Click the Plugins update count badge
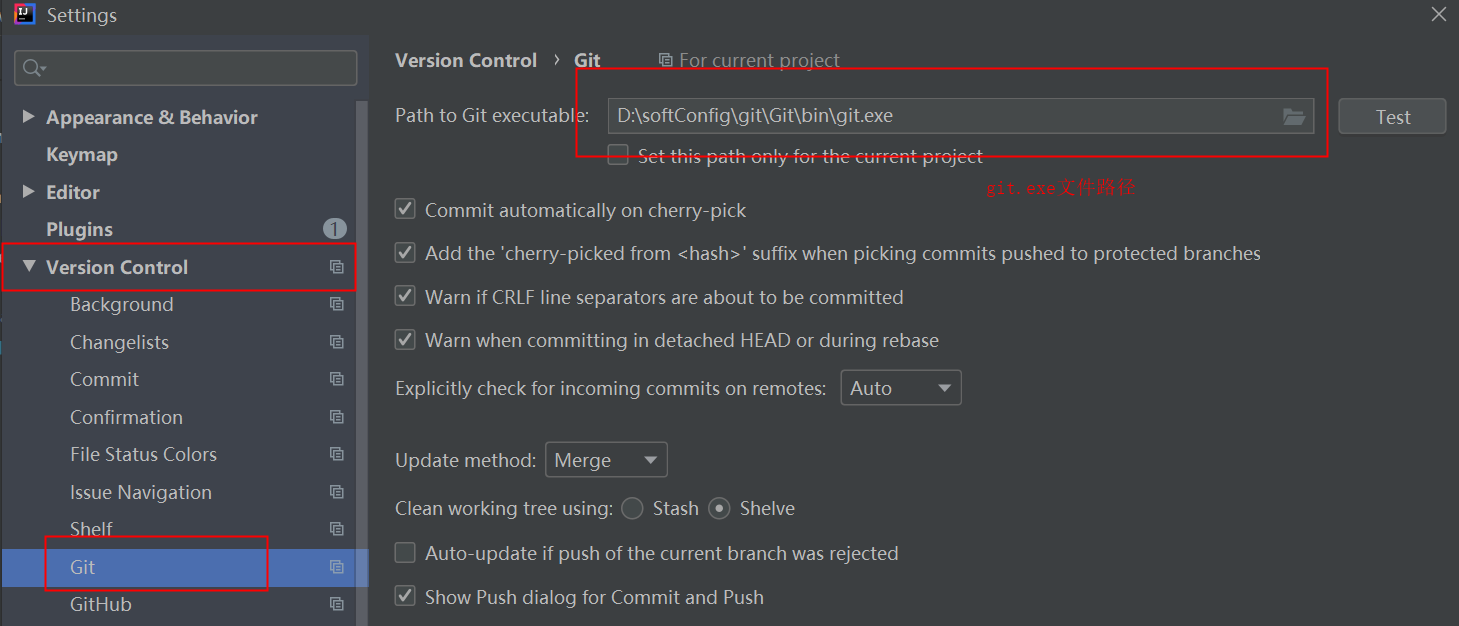The image size is (1459, 626). [x=335, y=229]
